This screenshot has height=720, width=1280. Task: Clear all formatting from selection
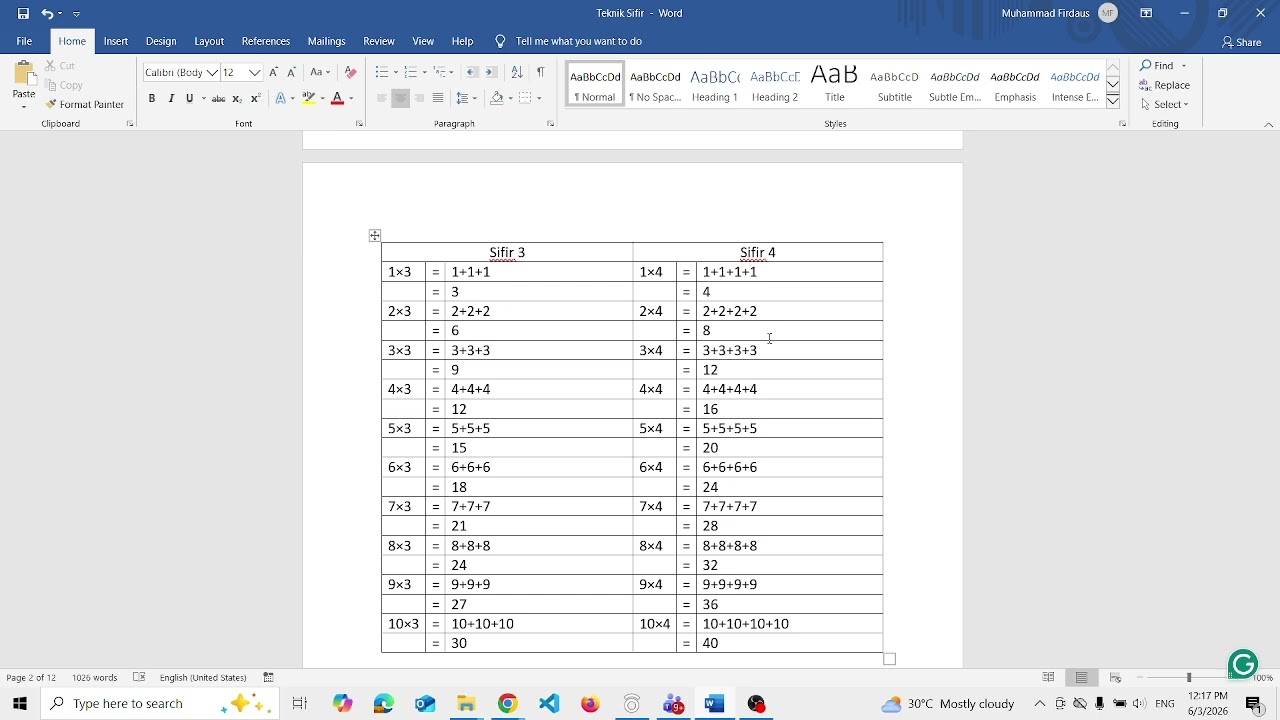point(350,72)
